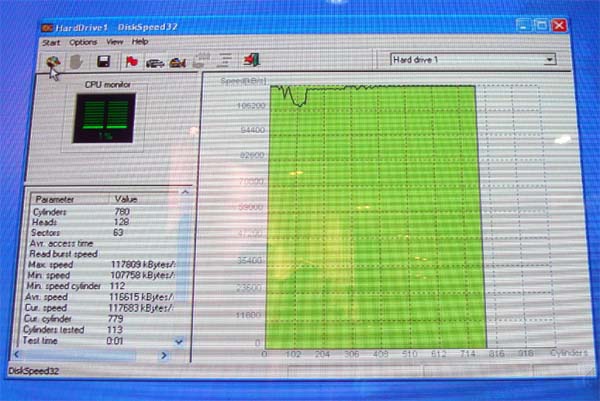Select the Min. speed row label
The image size is (600, 401).
[49, 275]
